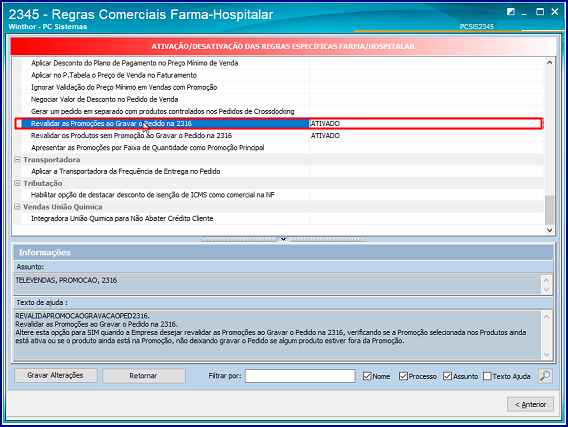Click the Retornar button
568x427 pixels.
pos(144,376)
